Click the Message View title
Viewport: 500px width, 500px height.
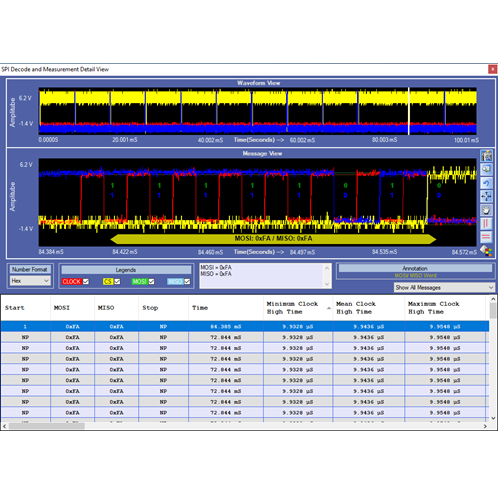[x=262, y=154]
